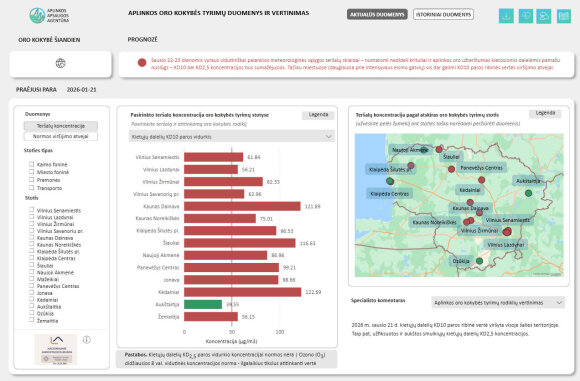Check the Pramonės station type
This screenshot has height=381, width=580.
click(x=31, y=179)
